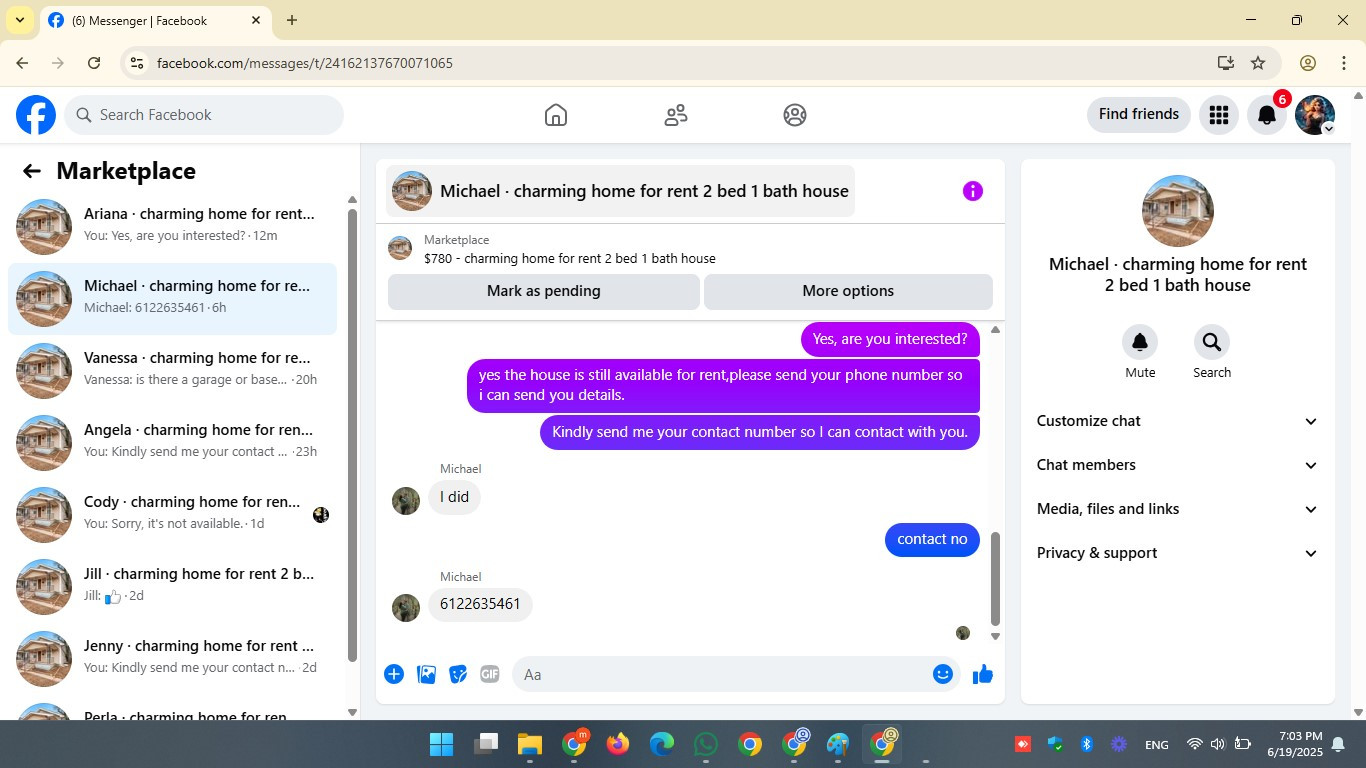Click the More options button
Screen dimensions: 1366x768
[848, 291]
